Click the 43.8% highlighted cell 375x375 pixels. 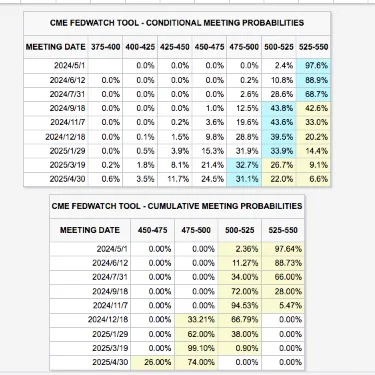point(279,108)
